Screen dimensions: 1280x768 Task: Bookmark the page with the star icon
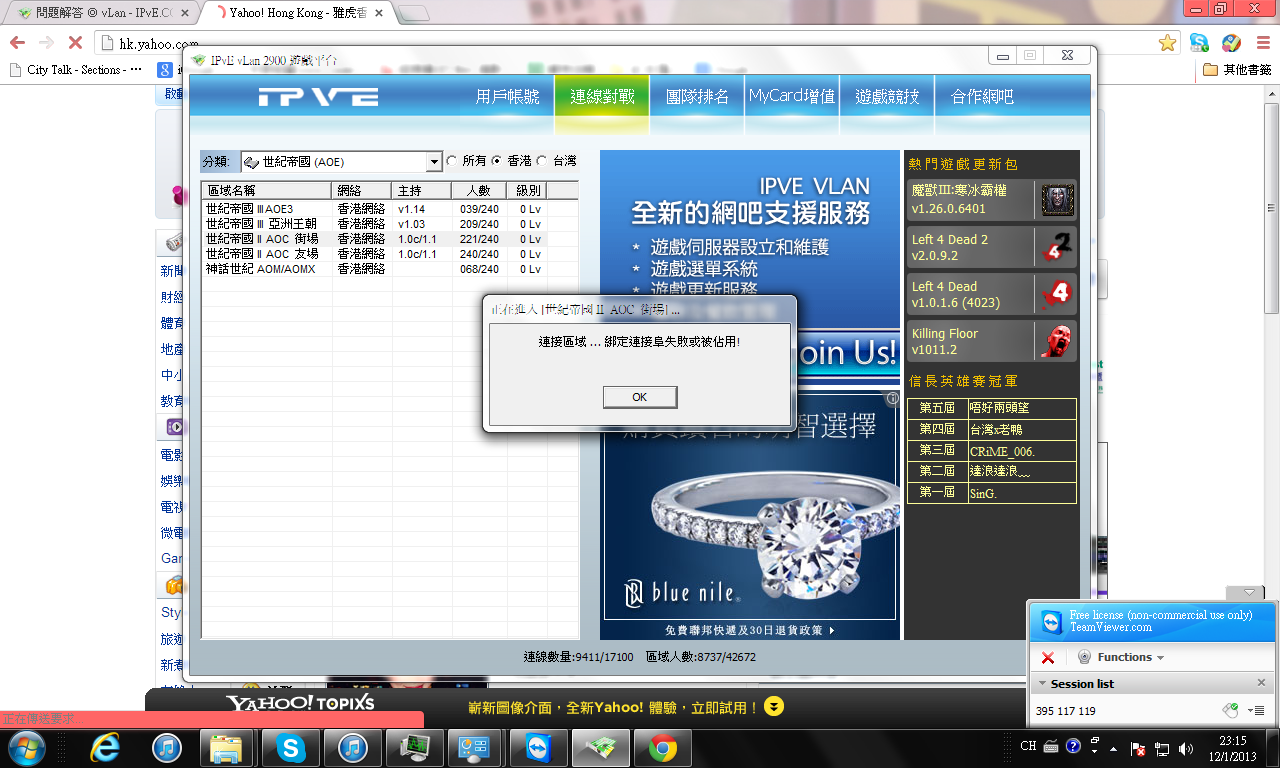click(1167, 43)
